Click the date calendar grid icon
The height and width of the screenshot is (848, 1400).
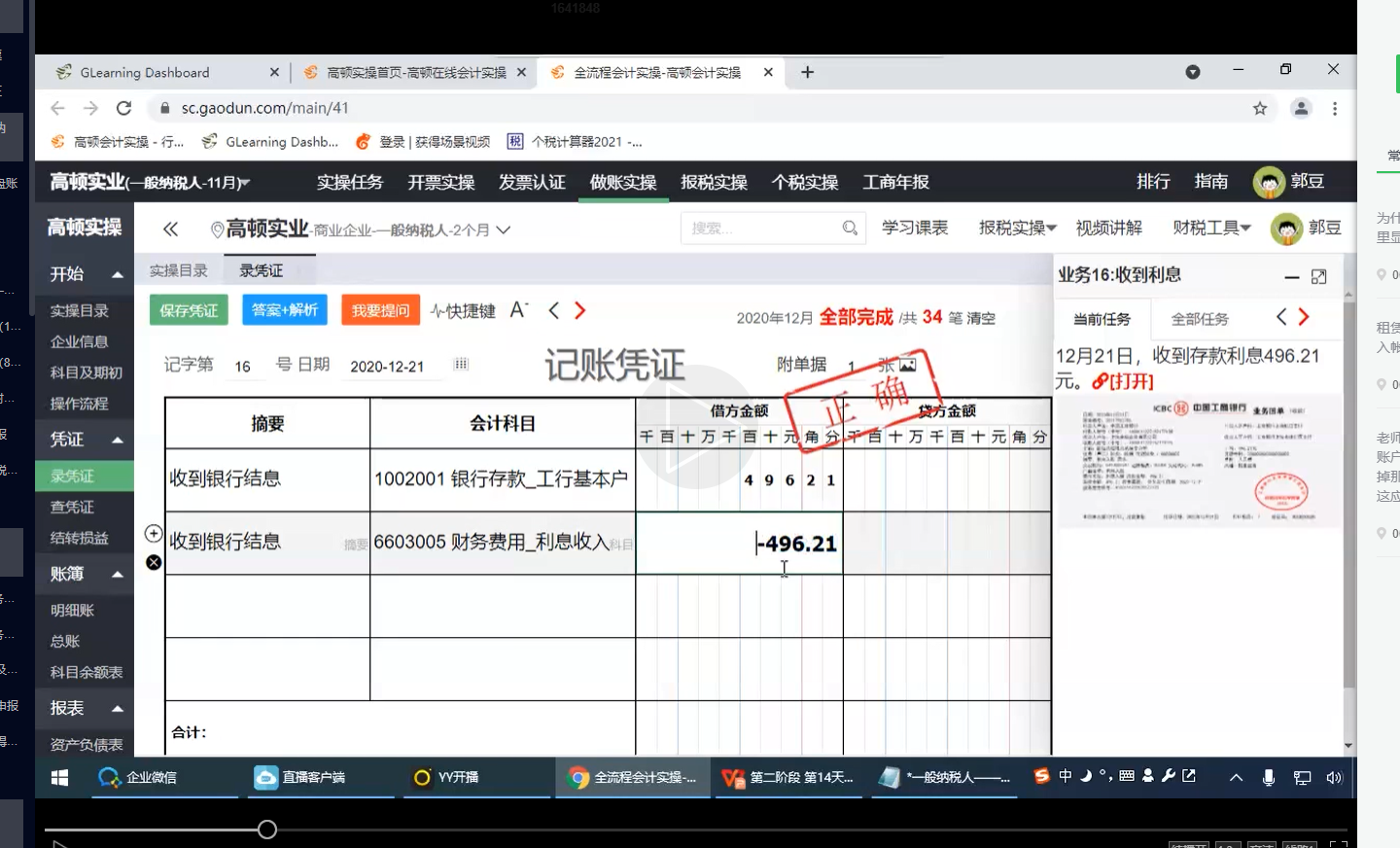click(461, 365)
